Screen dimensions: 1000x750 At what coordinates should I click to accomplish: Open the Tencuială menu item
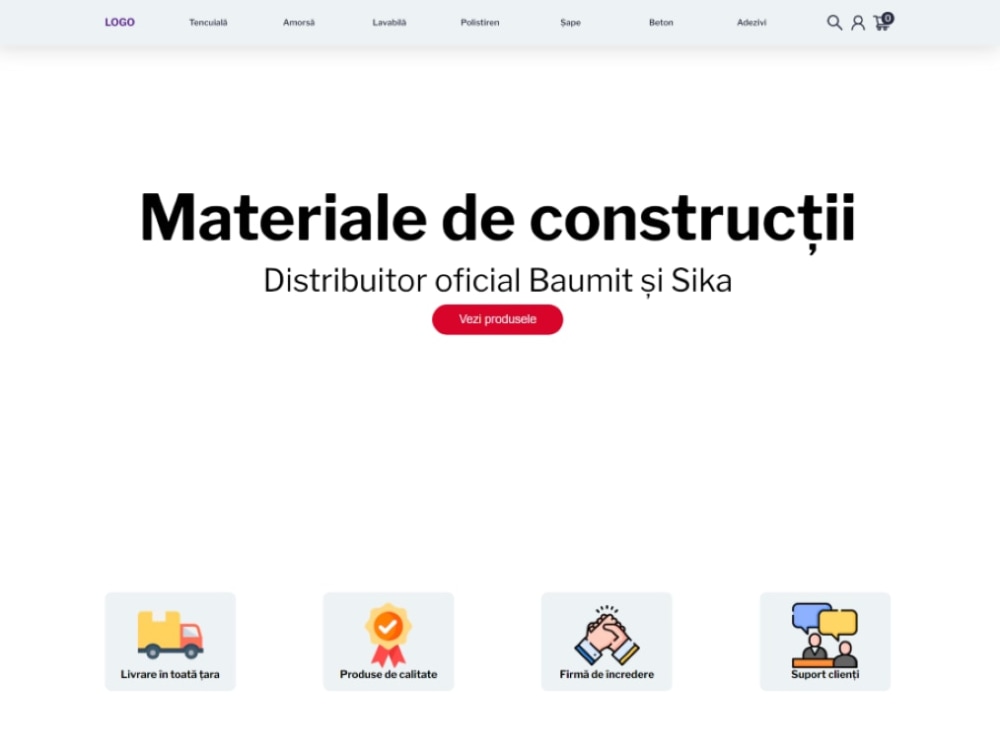[x=208, y=22]
